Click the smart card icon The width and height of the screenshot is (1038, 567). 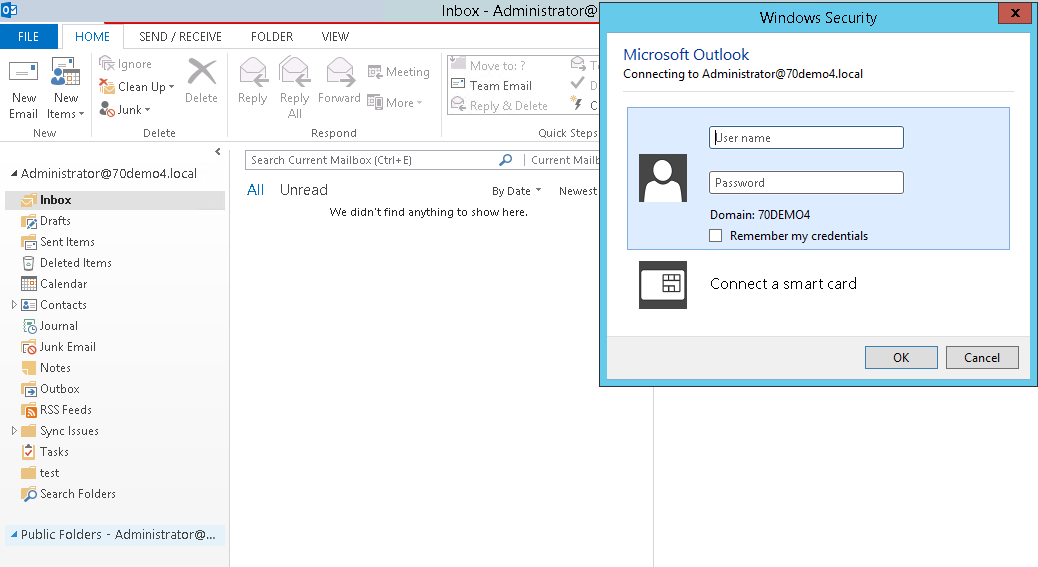[x=663, y=284]
